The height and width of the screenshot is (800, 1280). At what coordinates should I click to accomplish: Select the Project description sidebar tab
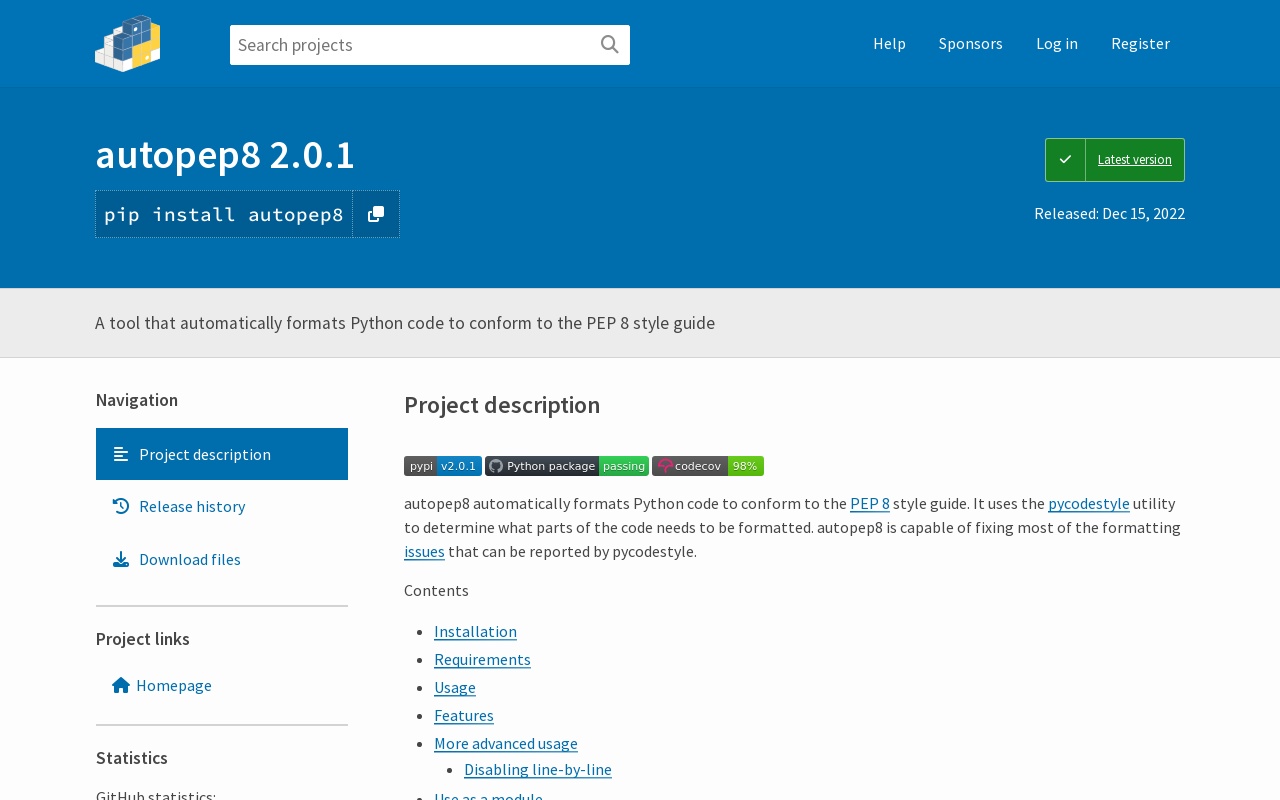pyautogui.click(x=204, y=454)
